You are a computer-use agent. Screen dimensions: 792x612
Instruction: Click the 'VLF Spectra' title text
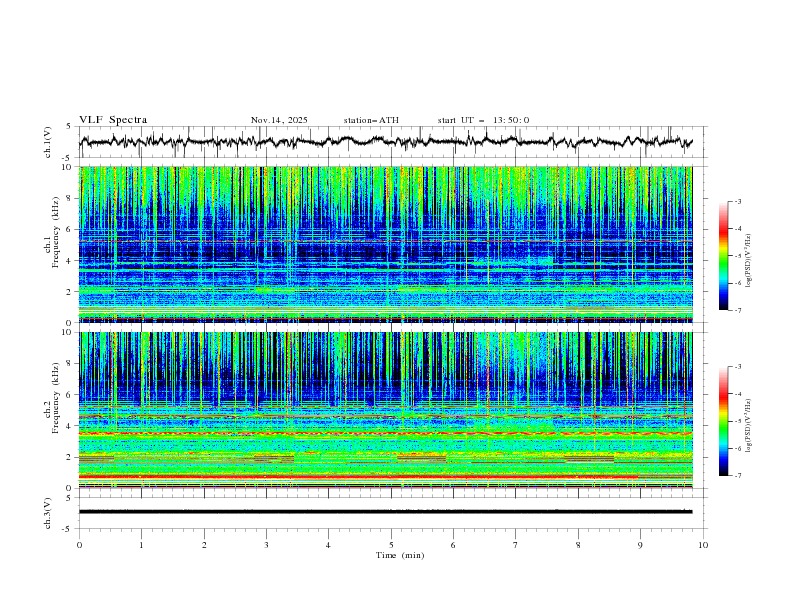(113, 120)
